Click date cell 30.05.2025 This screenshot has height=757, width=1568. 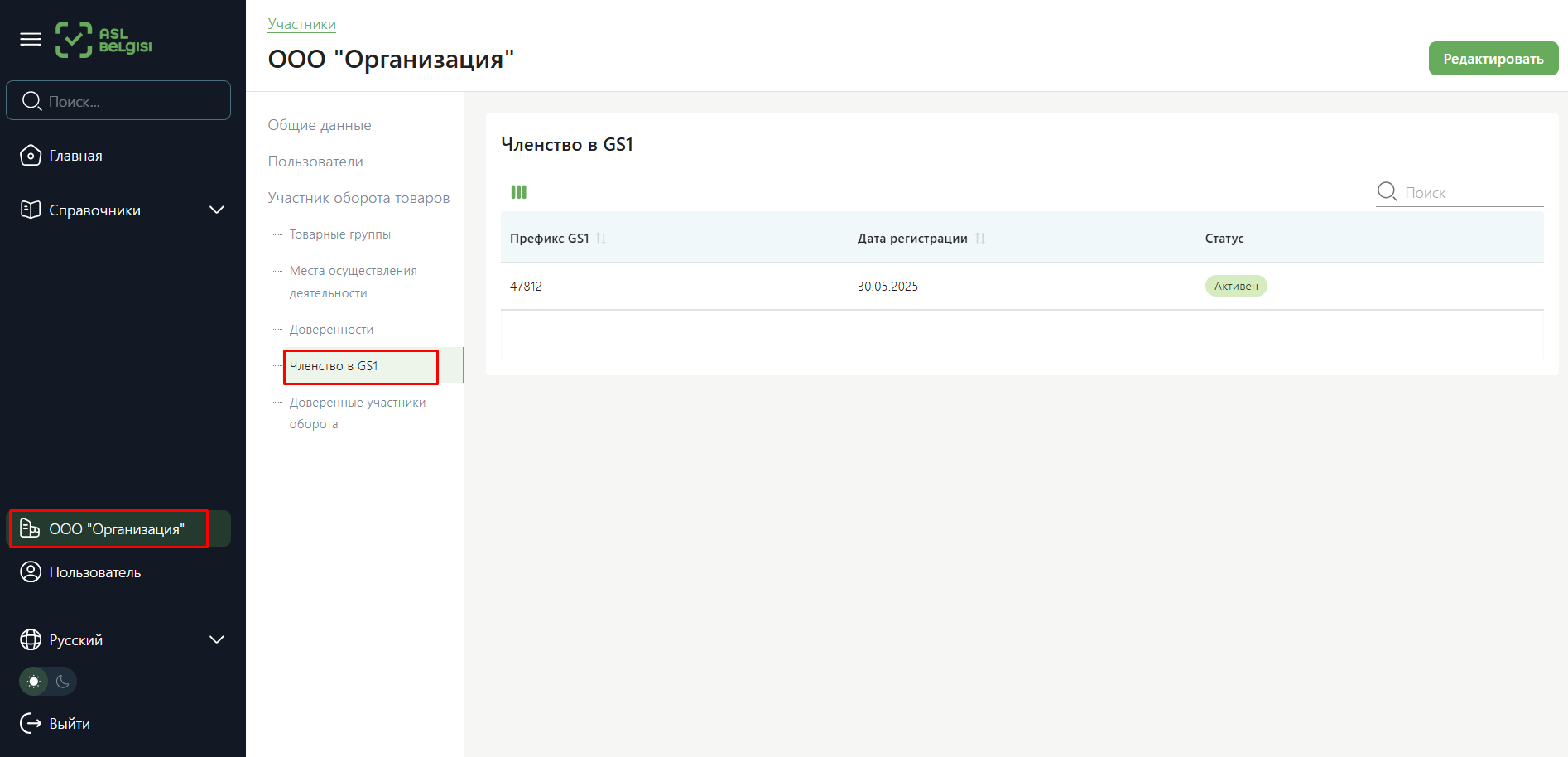pos(887,287)
